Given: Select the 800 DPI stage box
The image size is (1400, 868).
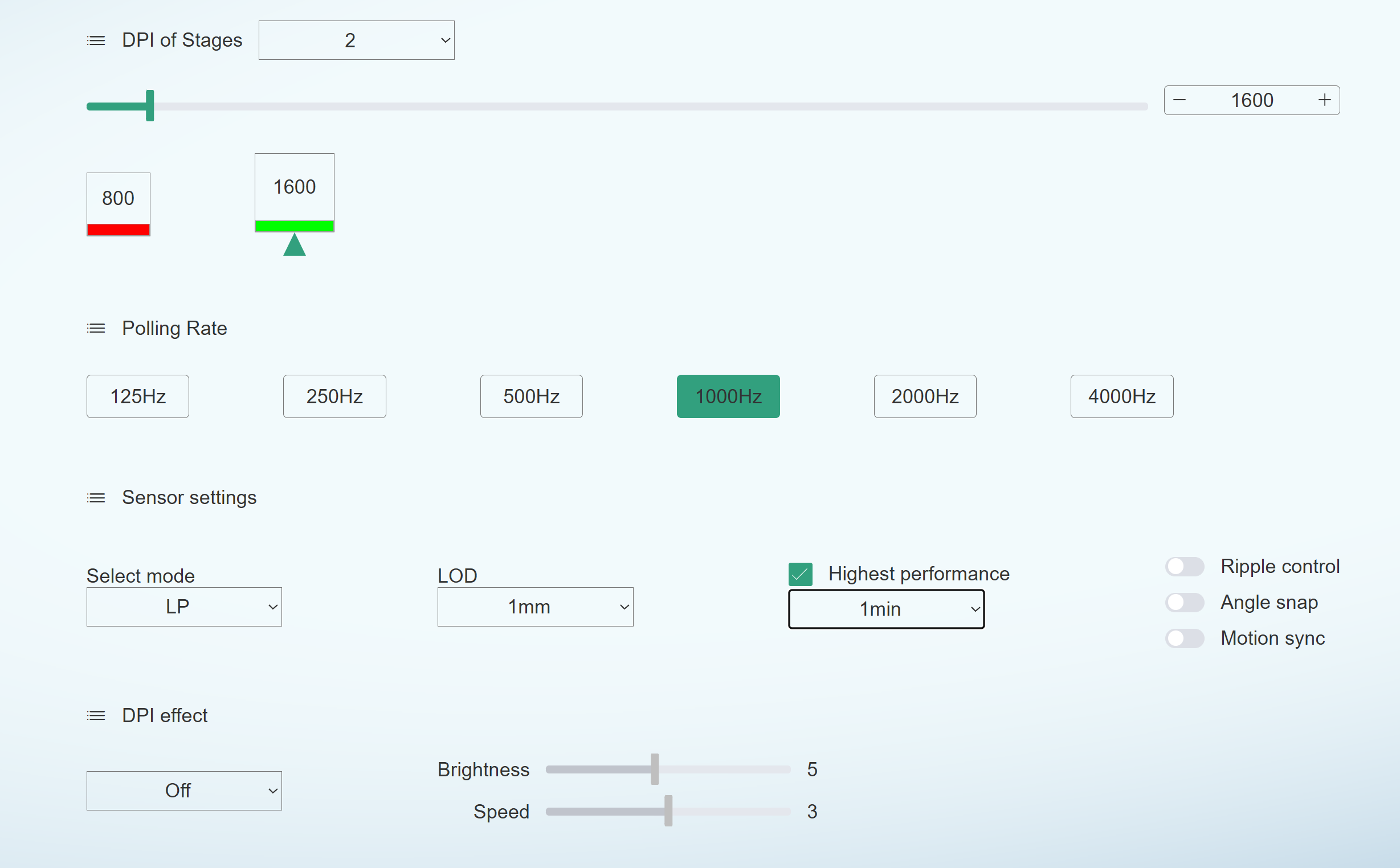Looking at the screenshot, I should click(119, 198).
